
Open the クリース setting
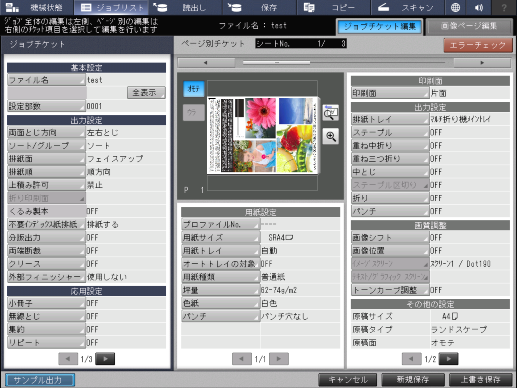[x=46, y=264]
